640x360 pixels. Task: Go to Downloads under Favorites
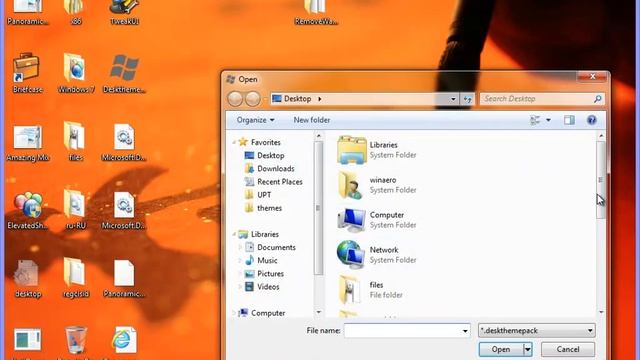[x=269, y=169]
